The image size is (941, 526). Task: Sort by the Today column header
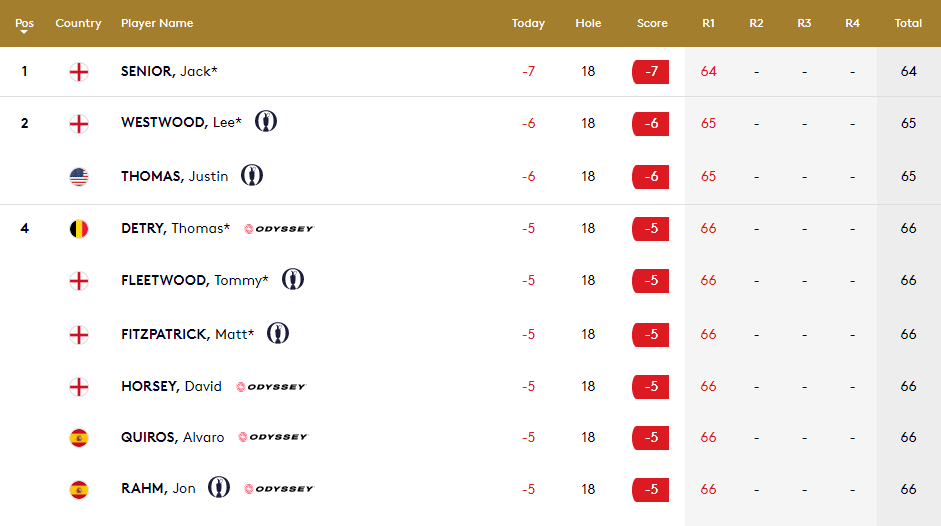(528, 23)
